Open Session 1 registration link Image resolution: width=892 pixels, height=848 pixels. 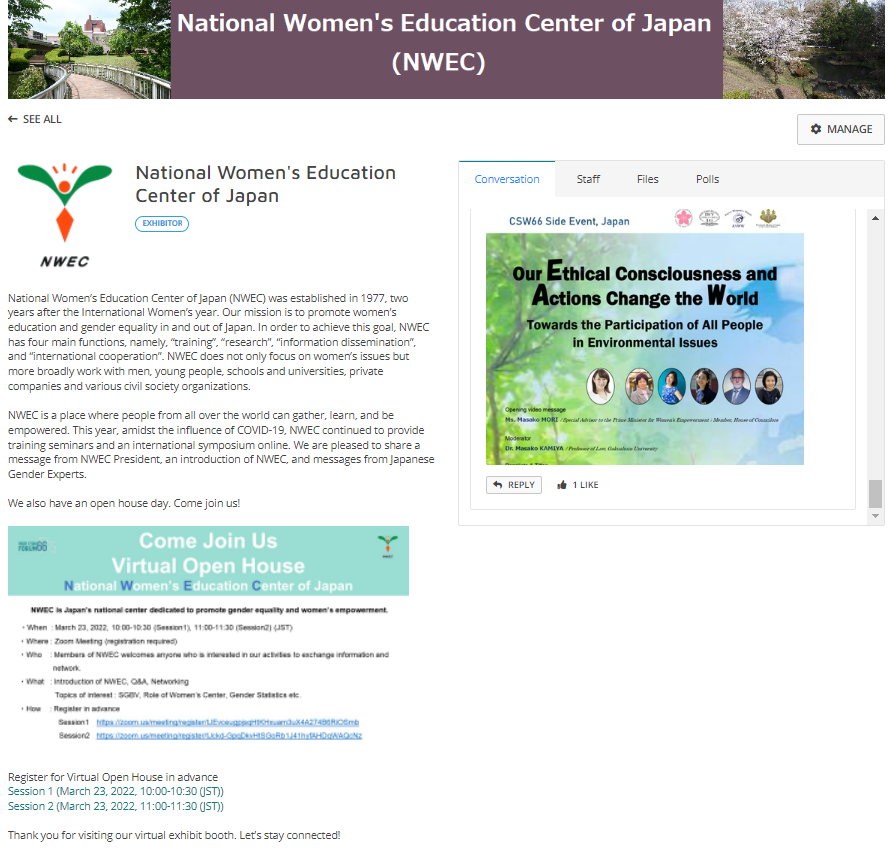point(115,791)
